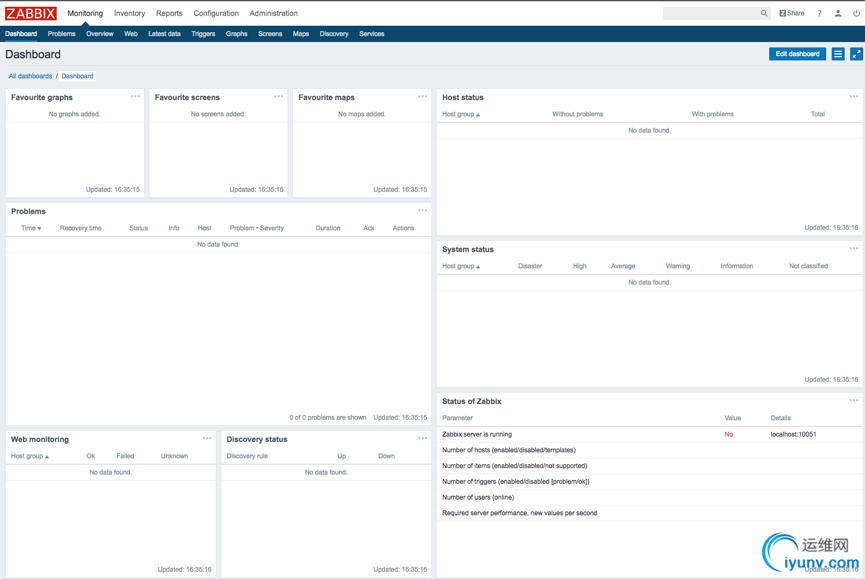
Task: Click 'Number of items' parameter row
Action: (x=649, y=466)
